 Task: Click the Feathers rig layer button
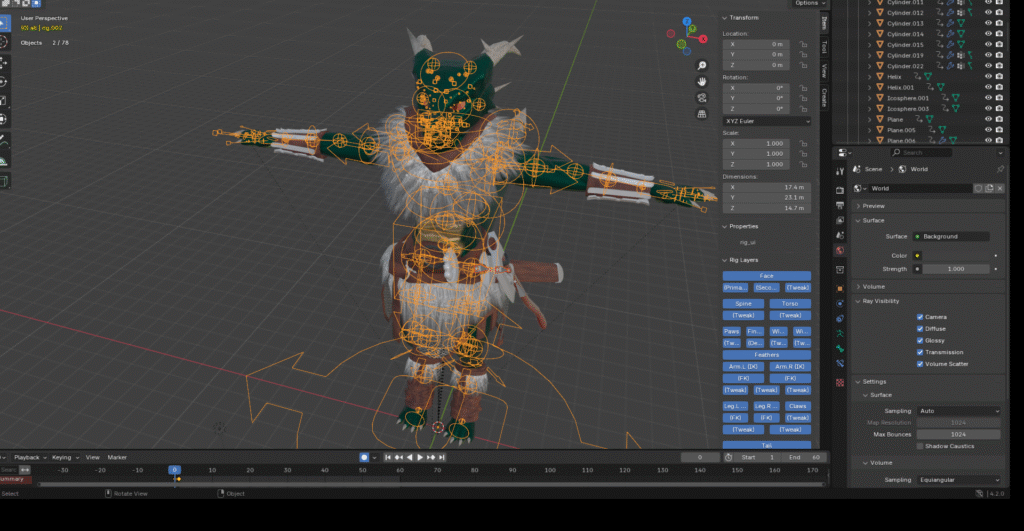click(767, 354)
